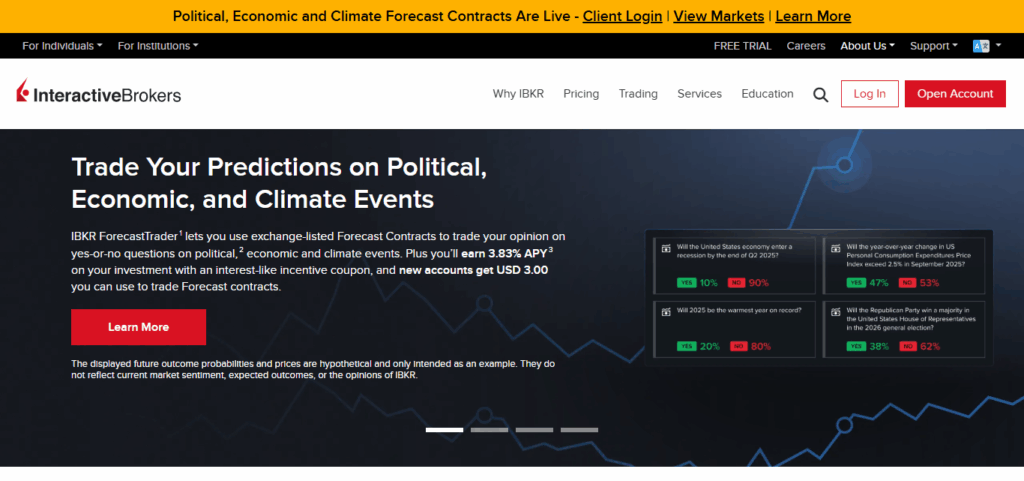Select the first carousel slide indicator
This screenshot has height=481, width=1024.
click(444, 429)
